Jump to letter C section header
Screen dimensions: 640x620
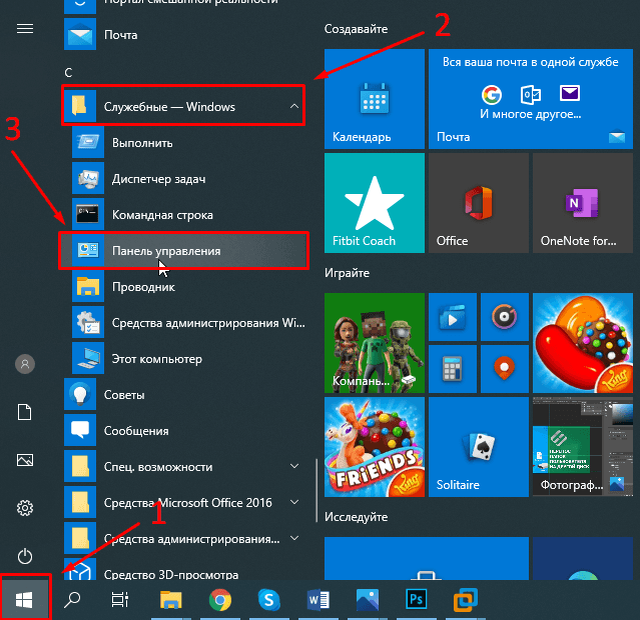(x=69, y=73)
